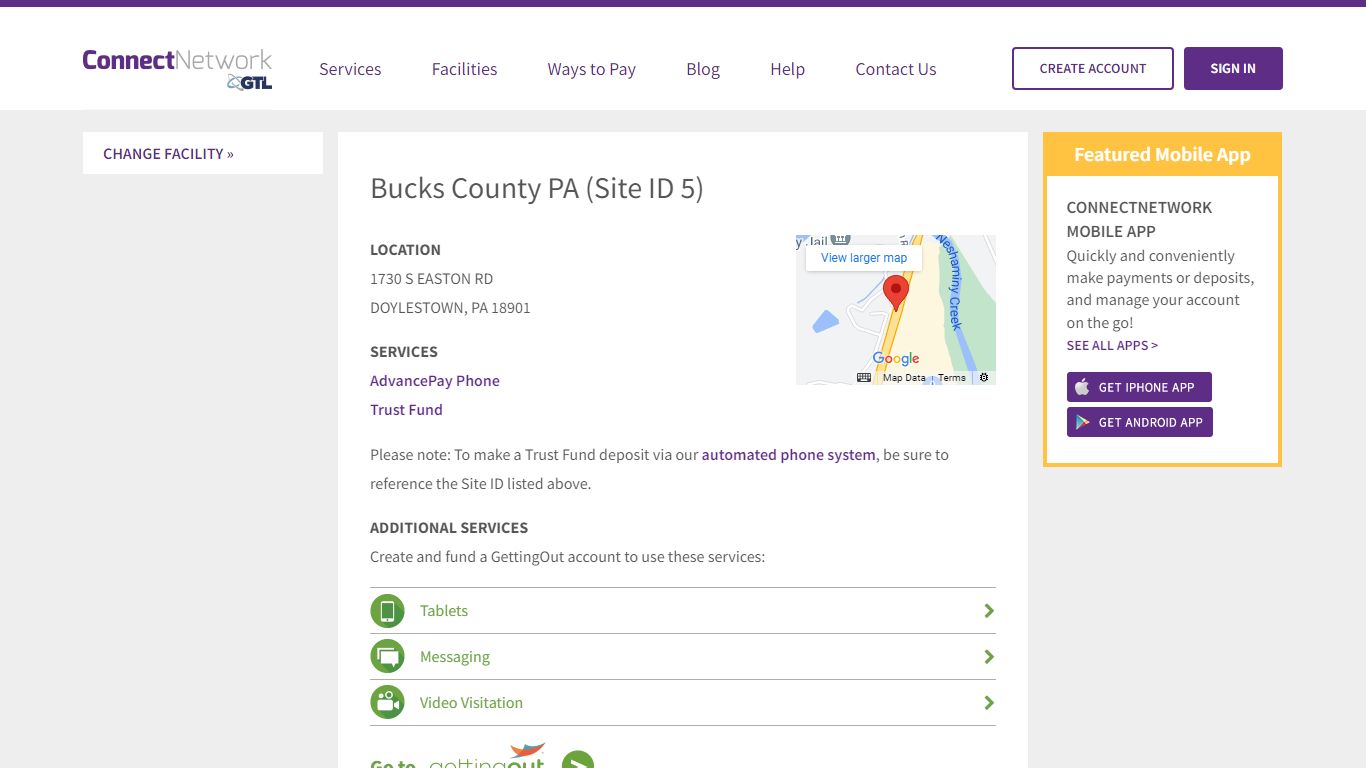This screenshot has height=768, width=1366.
Task: Click the map keyboard shortcuts icon
Action: click(864, 378)
